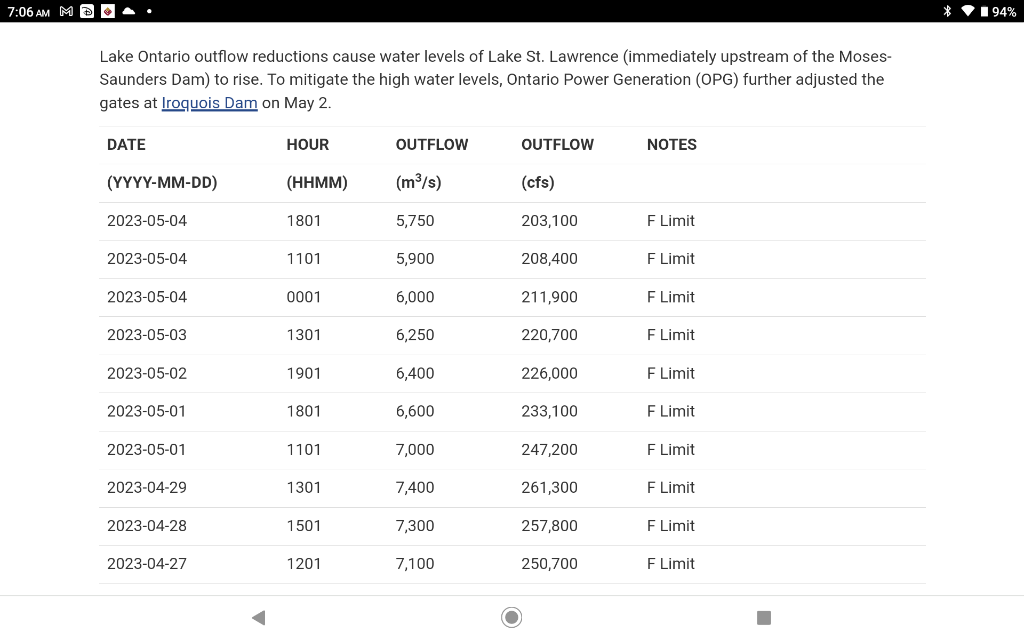Select the 2023-05-03 date cell
Screen dimensions: 1024x640
pos(147,335)
